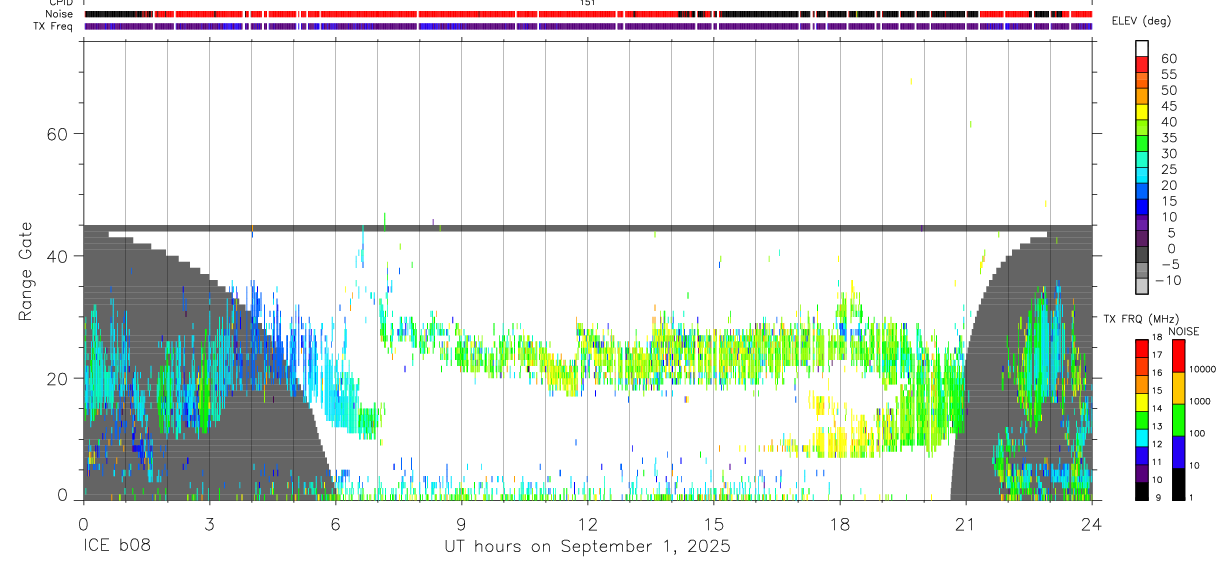Select the 45 label on the elevation scale
Screen dimensions: 1228x567
(x=1168, y=106)
